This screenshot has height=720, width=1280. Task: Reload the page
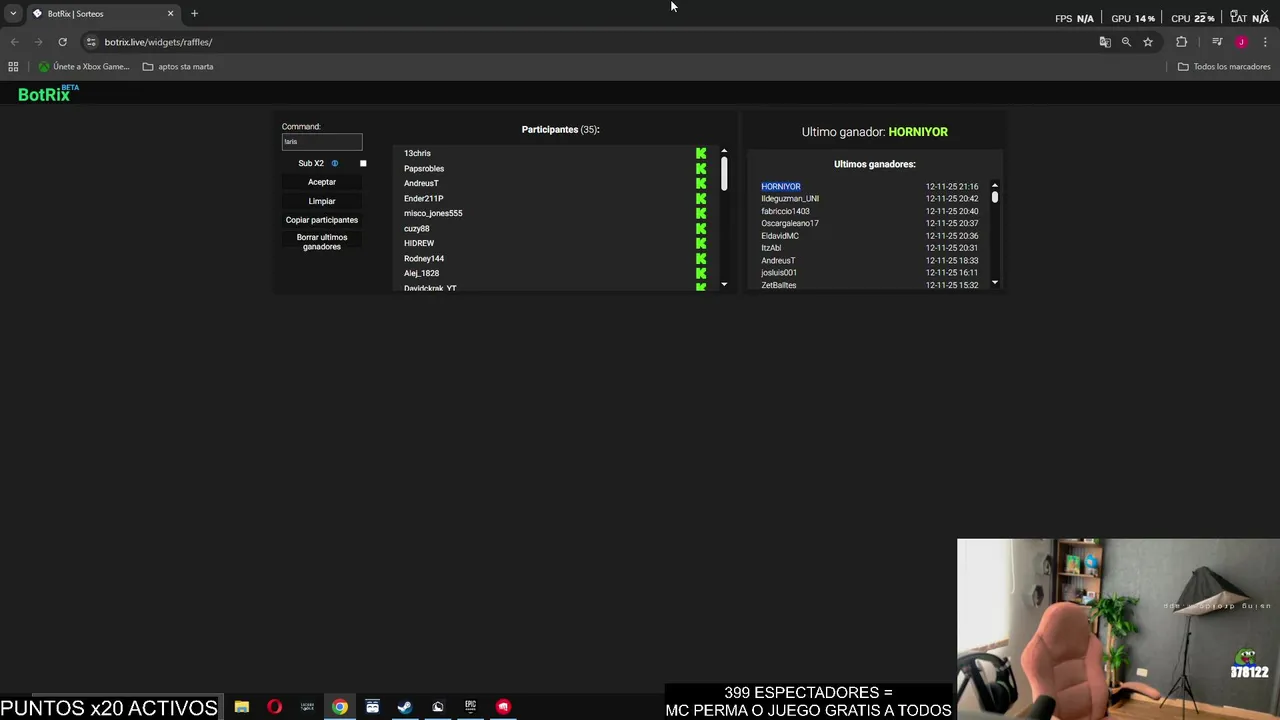(x=62, y=42)
